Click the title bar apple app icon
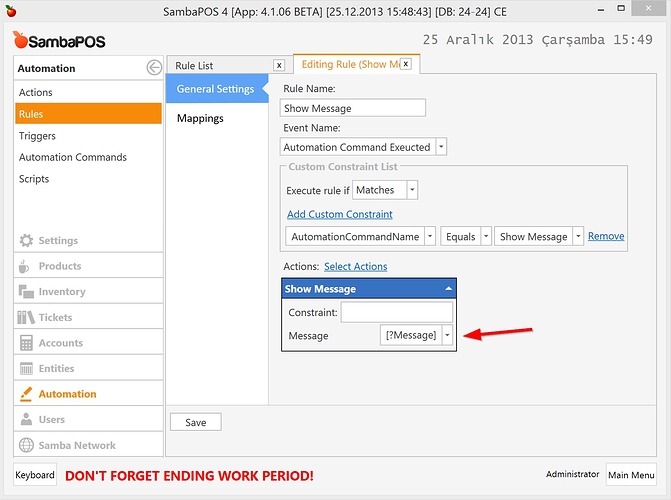This screenshot has width=671, height=500. (11, 11)
